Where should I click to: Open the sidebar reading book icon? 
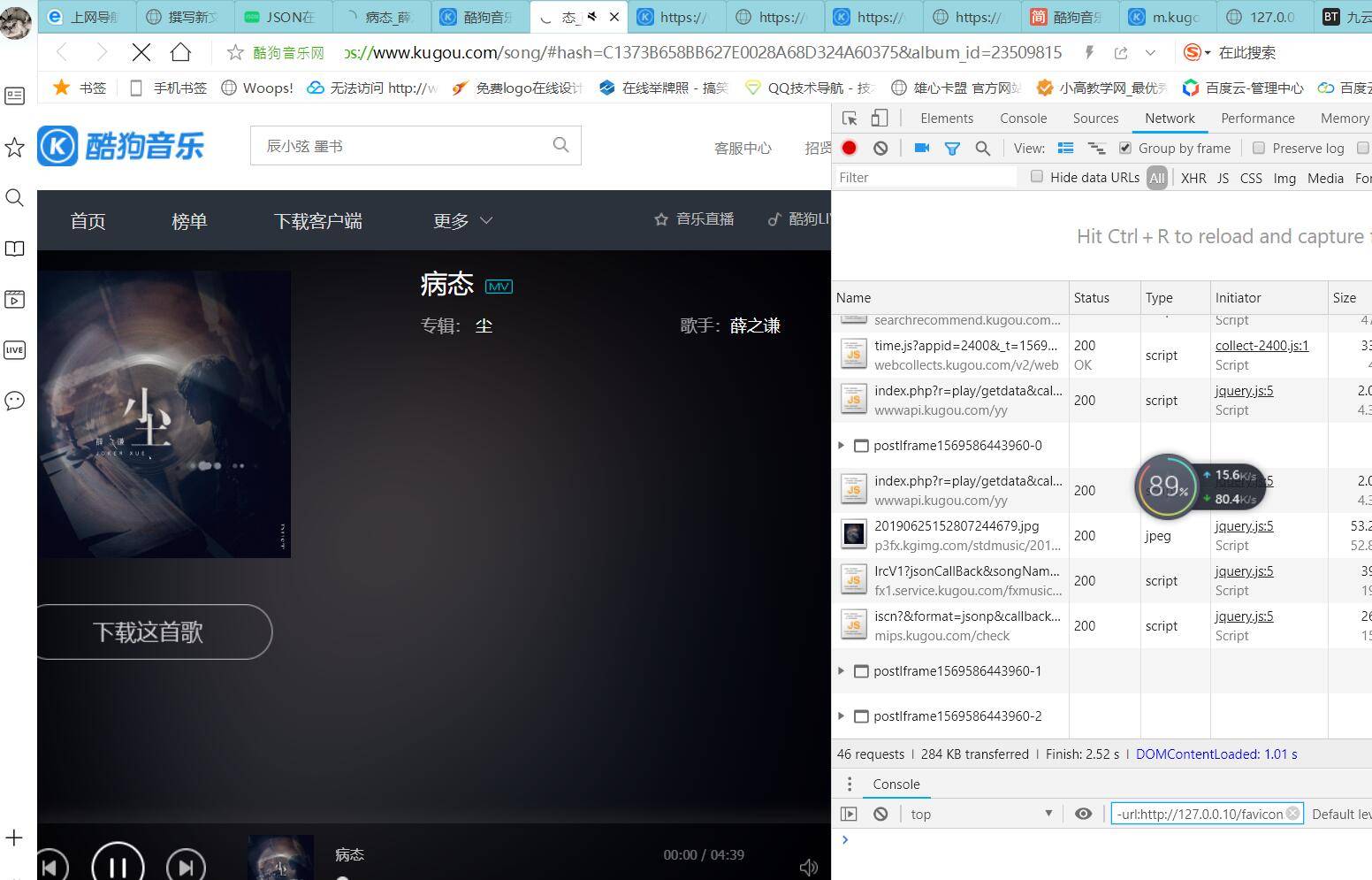14,249
